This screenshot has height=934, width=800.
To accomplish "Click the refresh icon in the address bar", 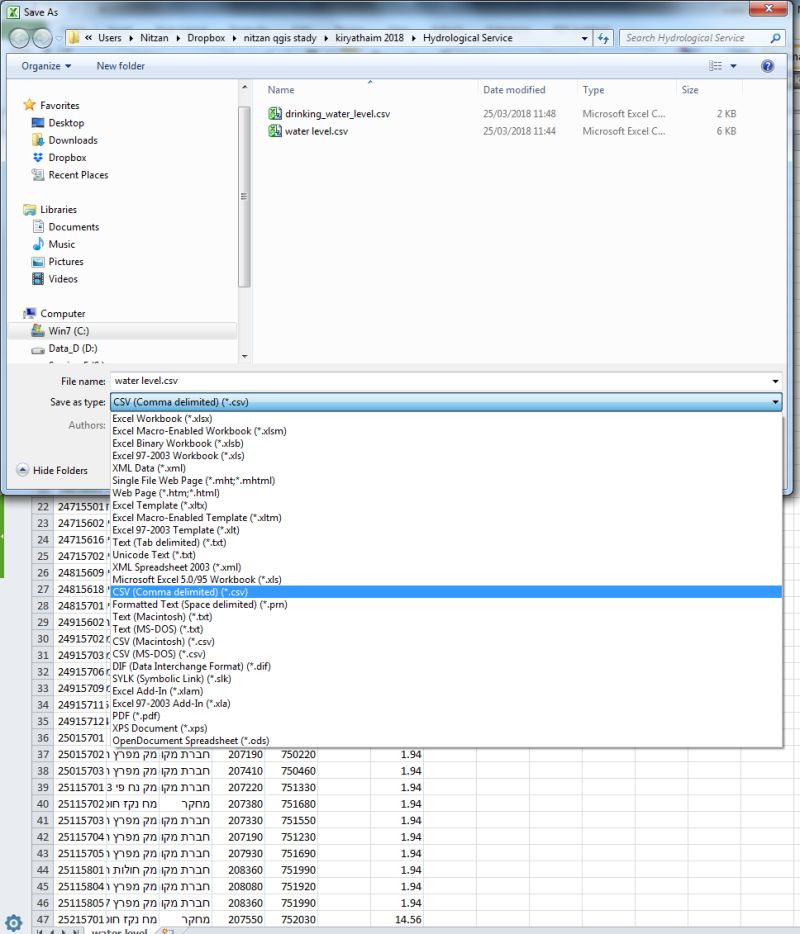I will pos(605,36).
